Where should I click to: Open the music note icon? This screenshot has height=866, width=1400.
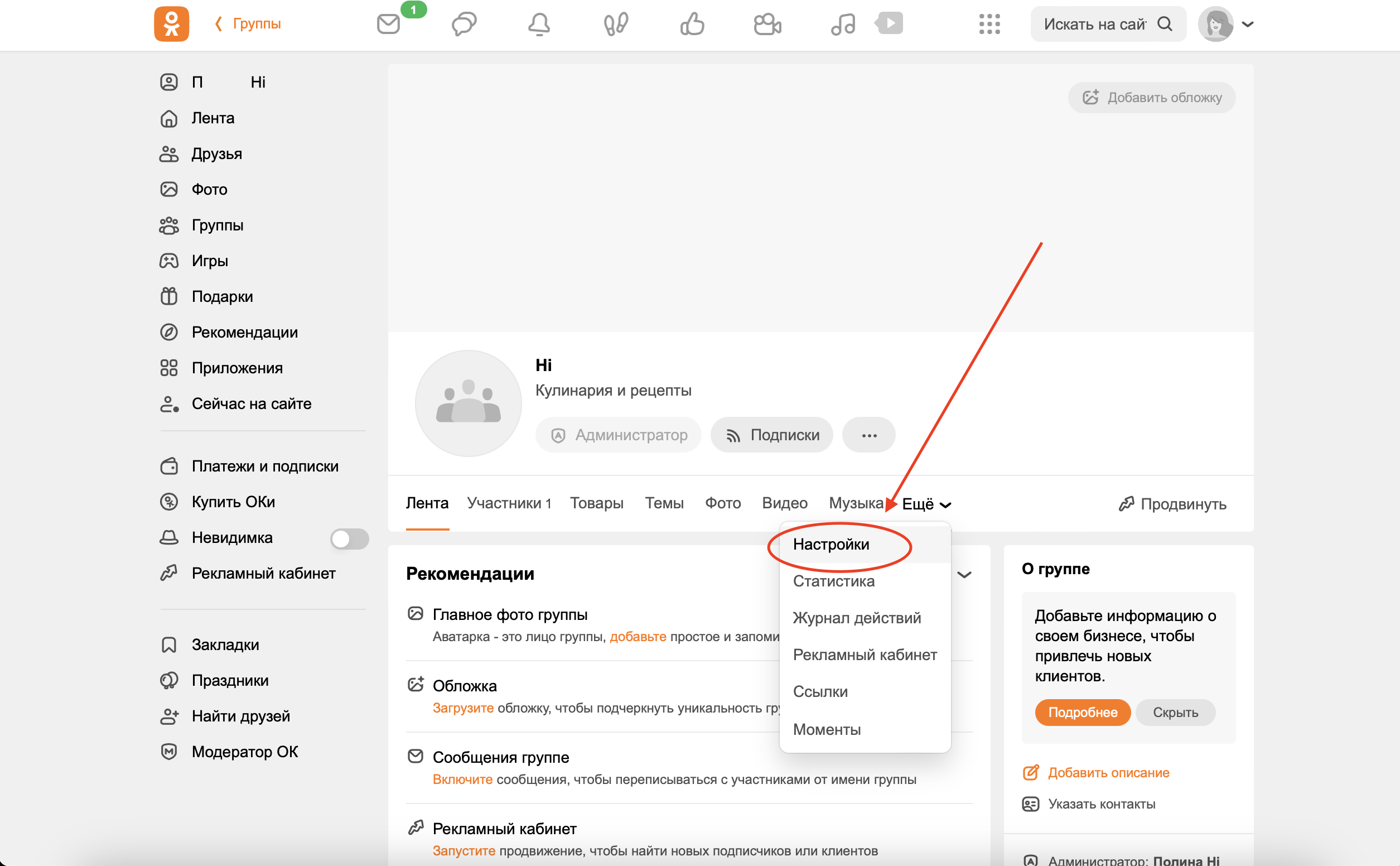pos(843,24)
